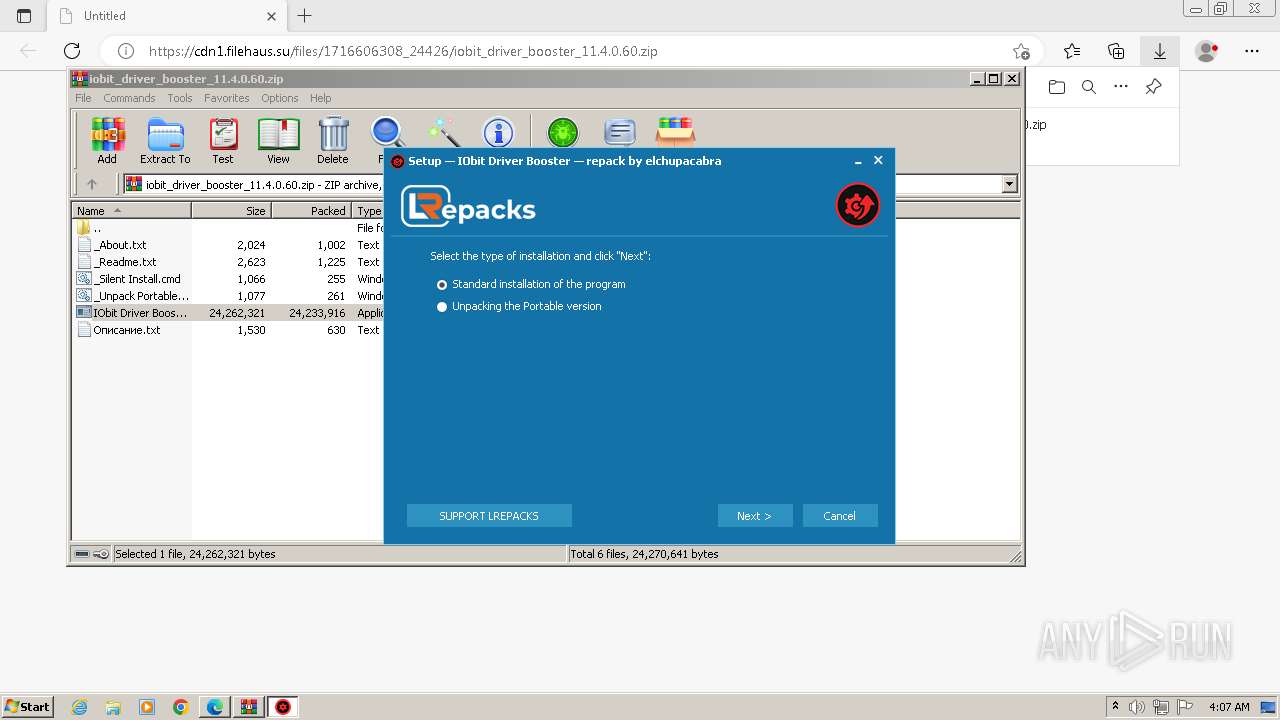Go up one folder level arrow
This screenshot has width=1280, height=720.
tap(92, 184)
